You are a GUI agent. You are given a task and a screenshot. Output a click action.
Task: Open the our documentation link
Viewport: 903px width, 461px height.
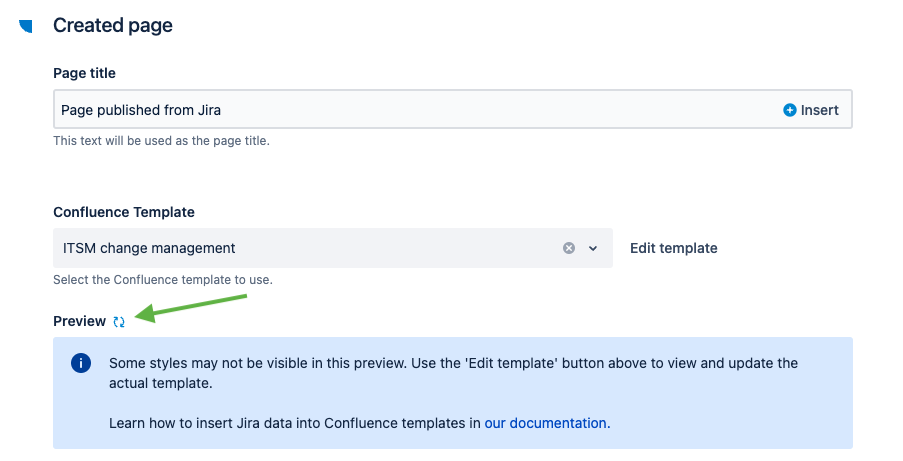point(545,423)
